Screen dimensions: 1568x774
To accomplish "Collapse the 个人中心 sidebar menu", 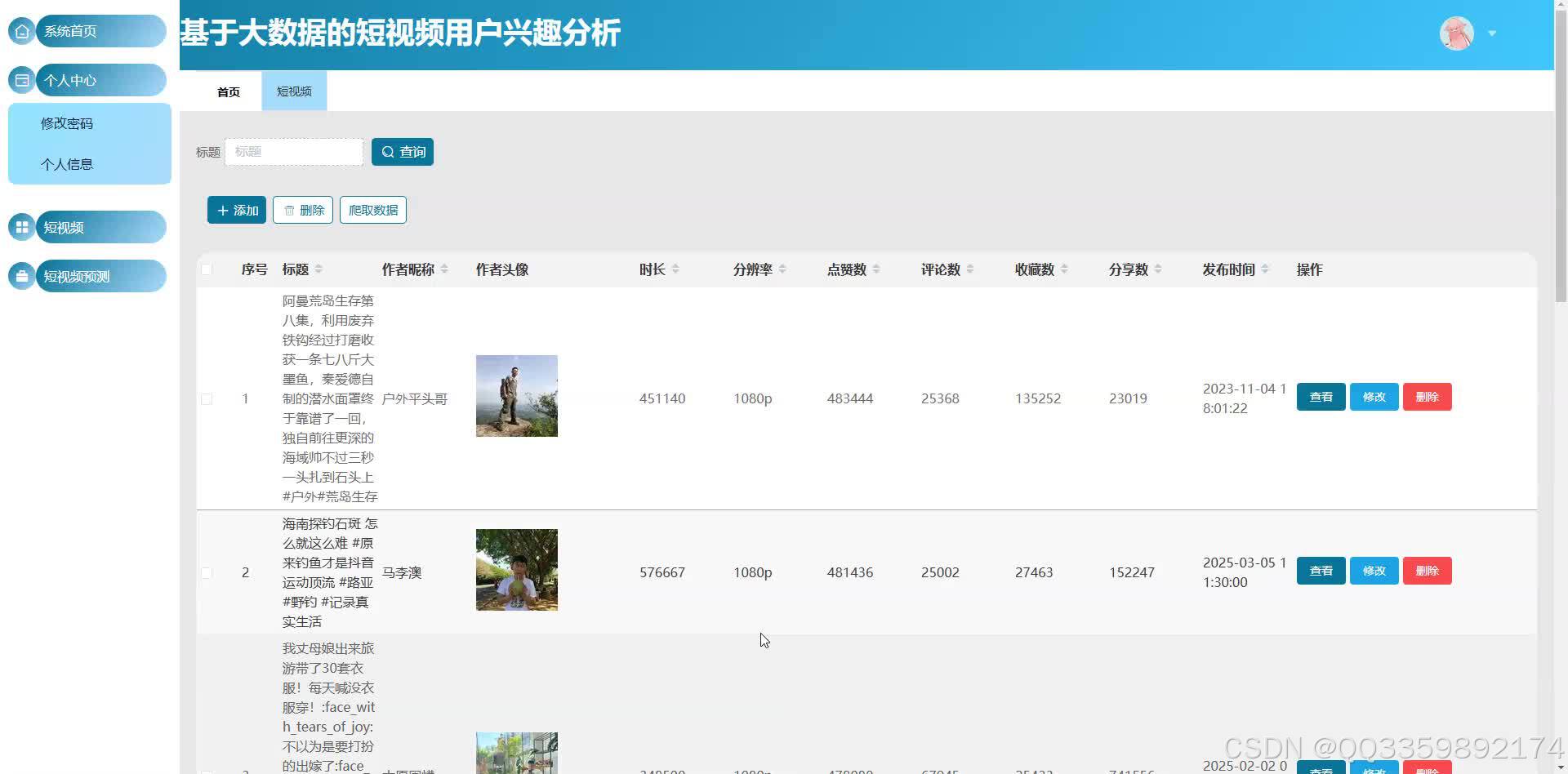I will 101,80.
